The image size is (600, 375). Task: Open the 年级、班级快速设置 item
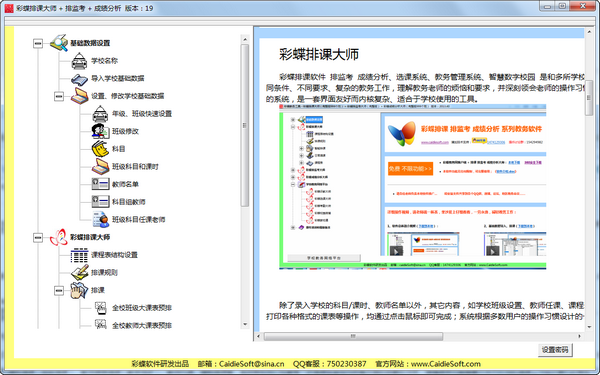coord(142,114)
